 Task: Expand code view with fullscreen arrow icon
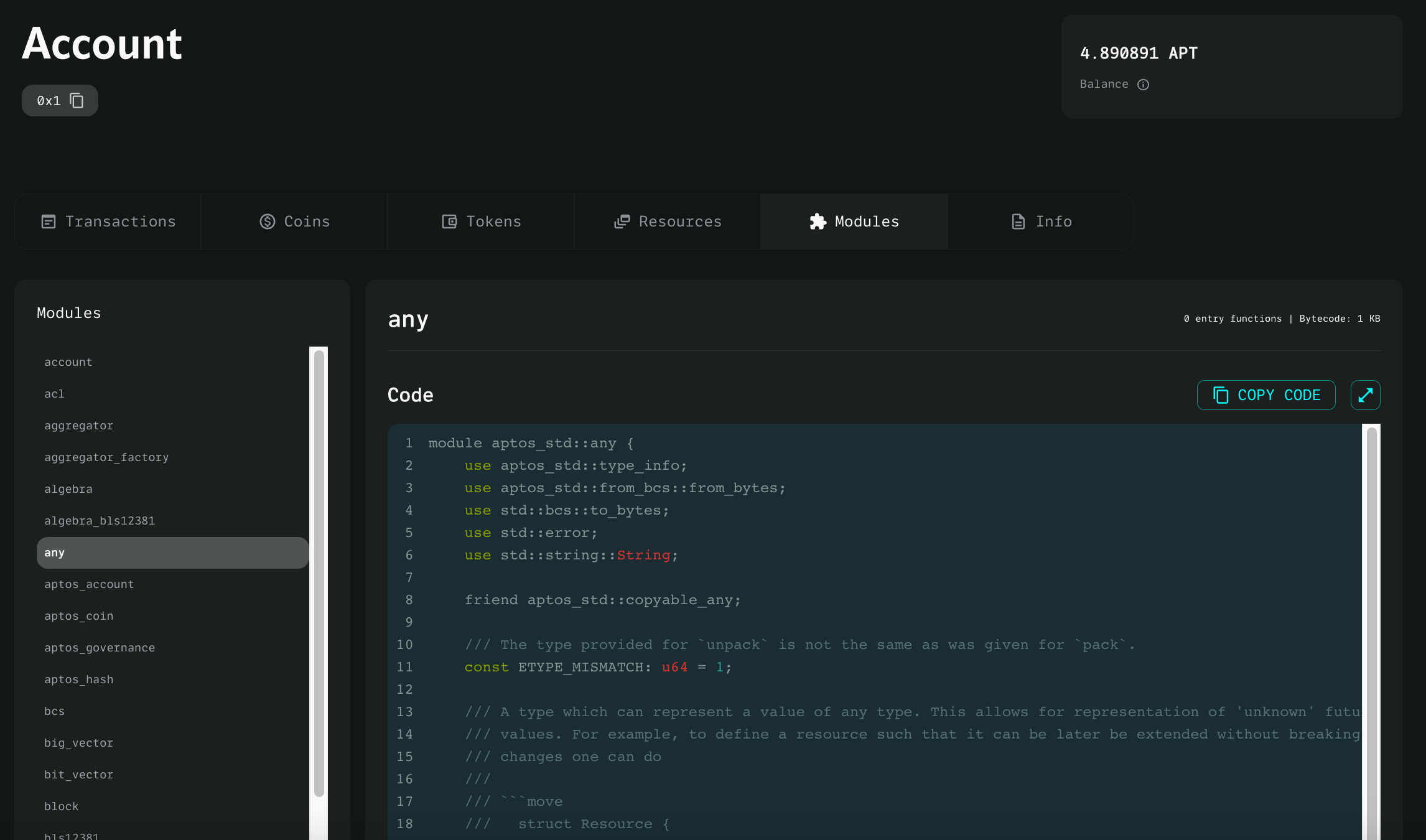click(x=1365, y=395)
